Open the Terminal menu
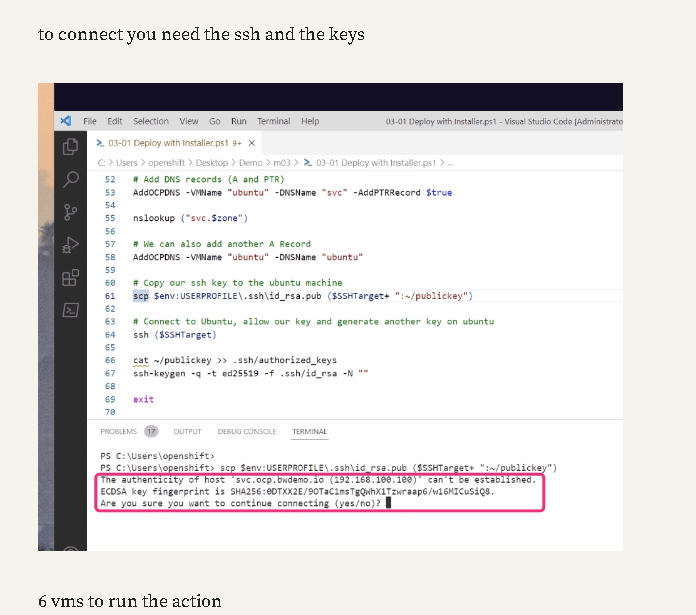Viewport: 696px width, 615px height. pos(273,121)
